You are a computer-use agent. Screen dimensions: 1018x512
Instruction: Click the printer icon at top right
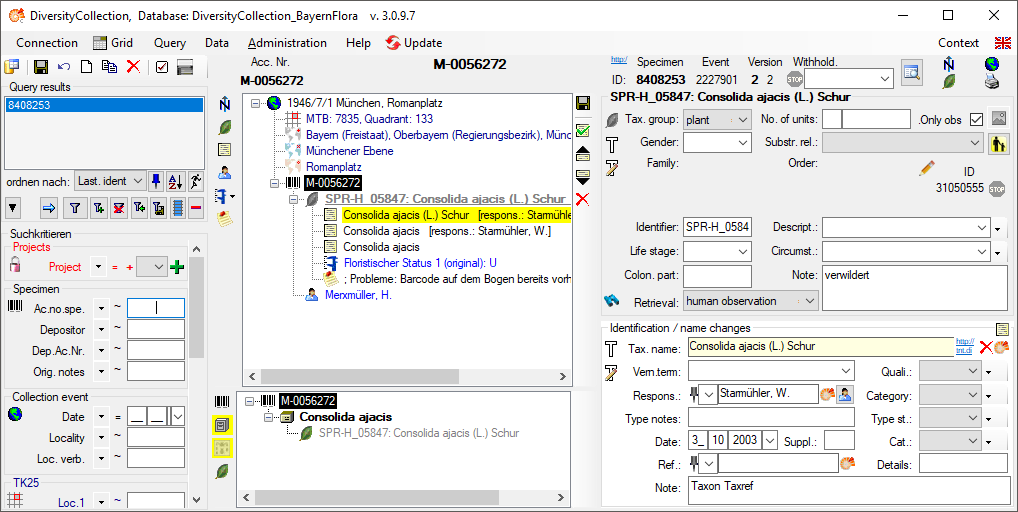pos(991,82)
